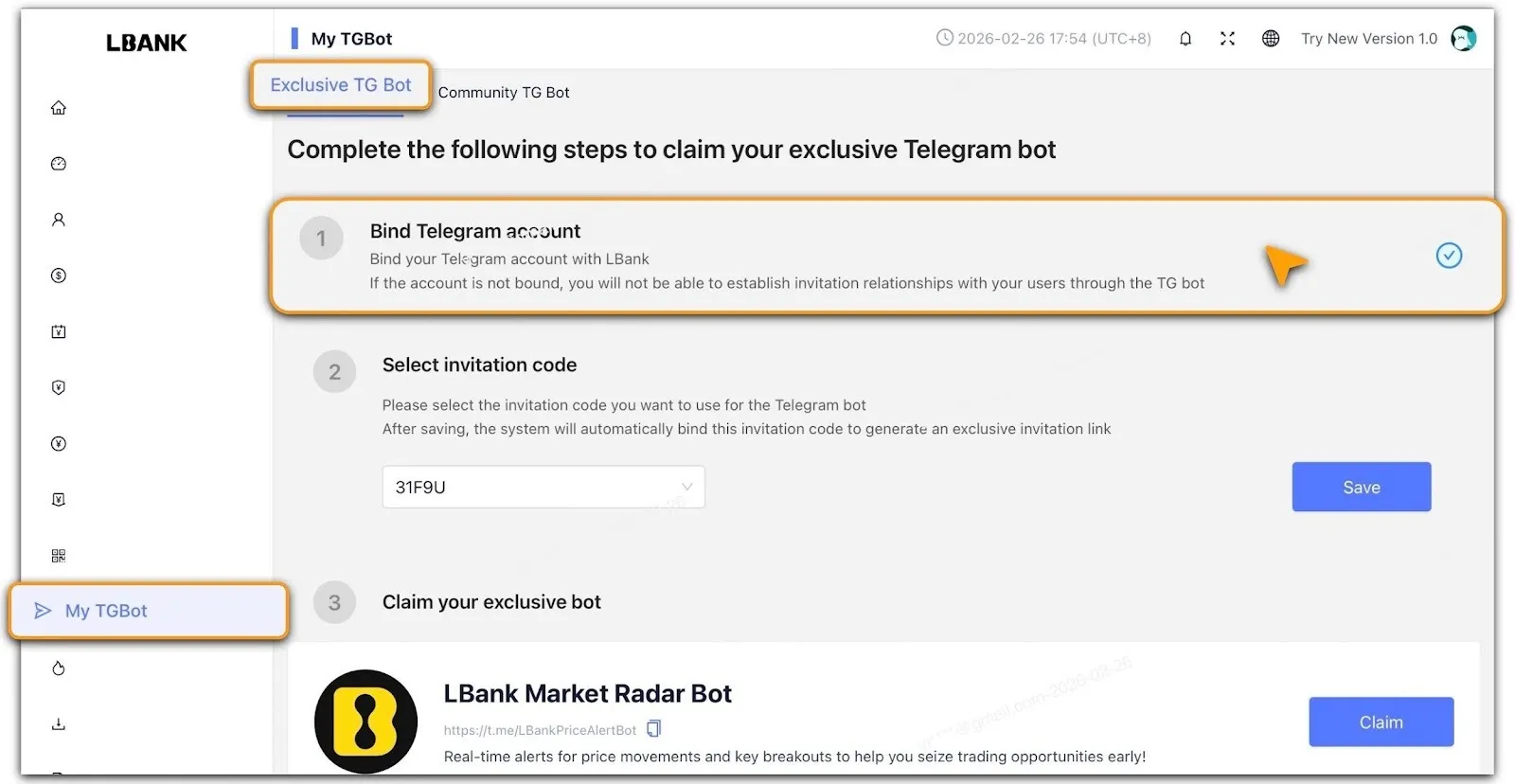Click the home icon in sidebar
This screenshot has height=784, width=1515.
59,108
